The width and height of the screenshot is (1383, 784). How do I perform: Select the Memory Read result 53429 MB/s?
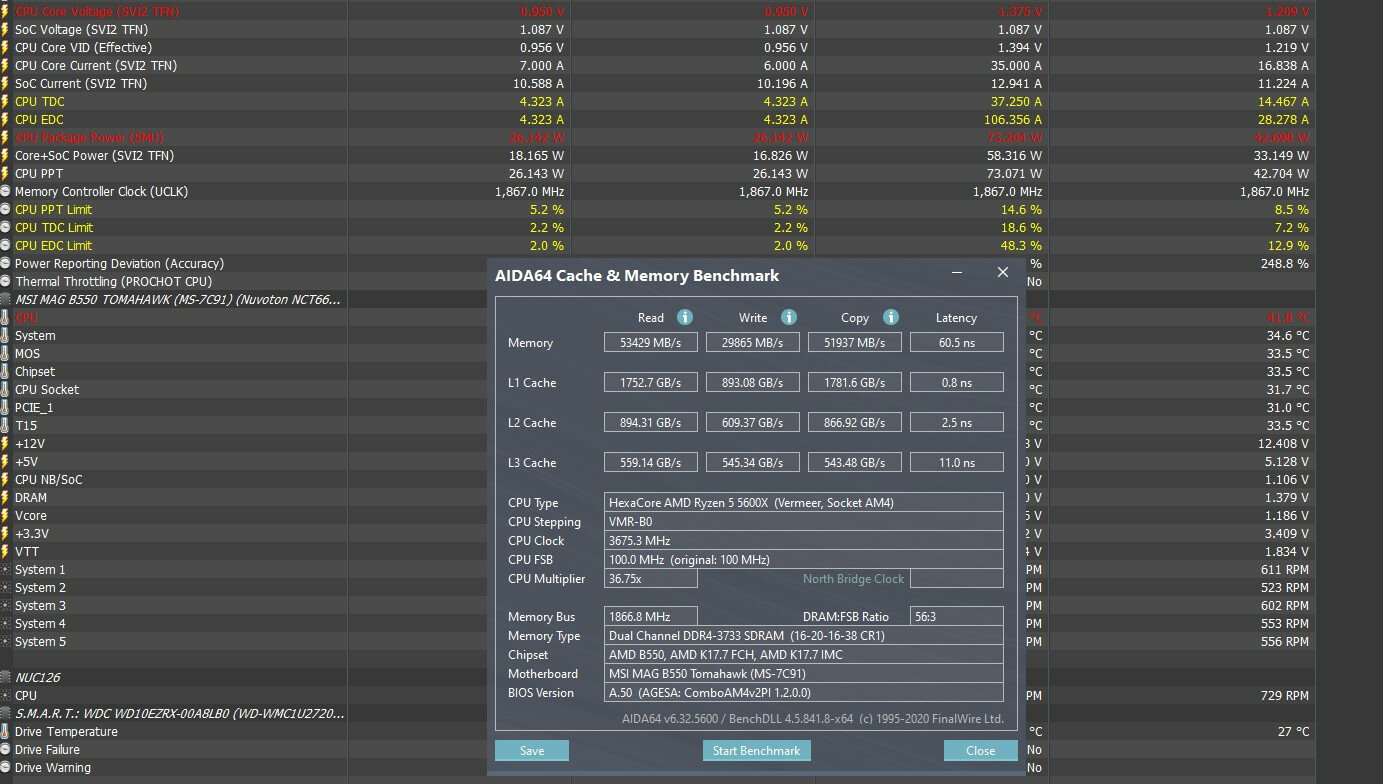click(x=651, y=343)
